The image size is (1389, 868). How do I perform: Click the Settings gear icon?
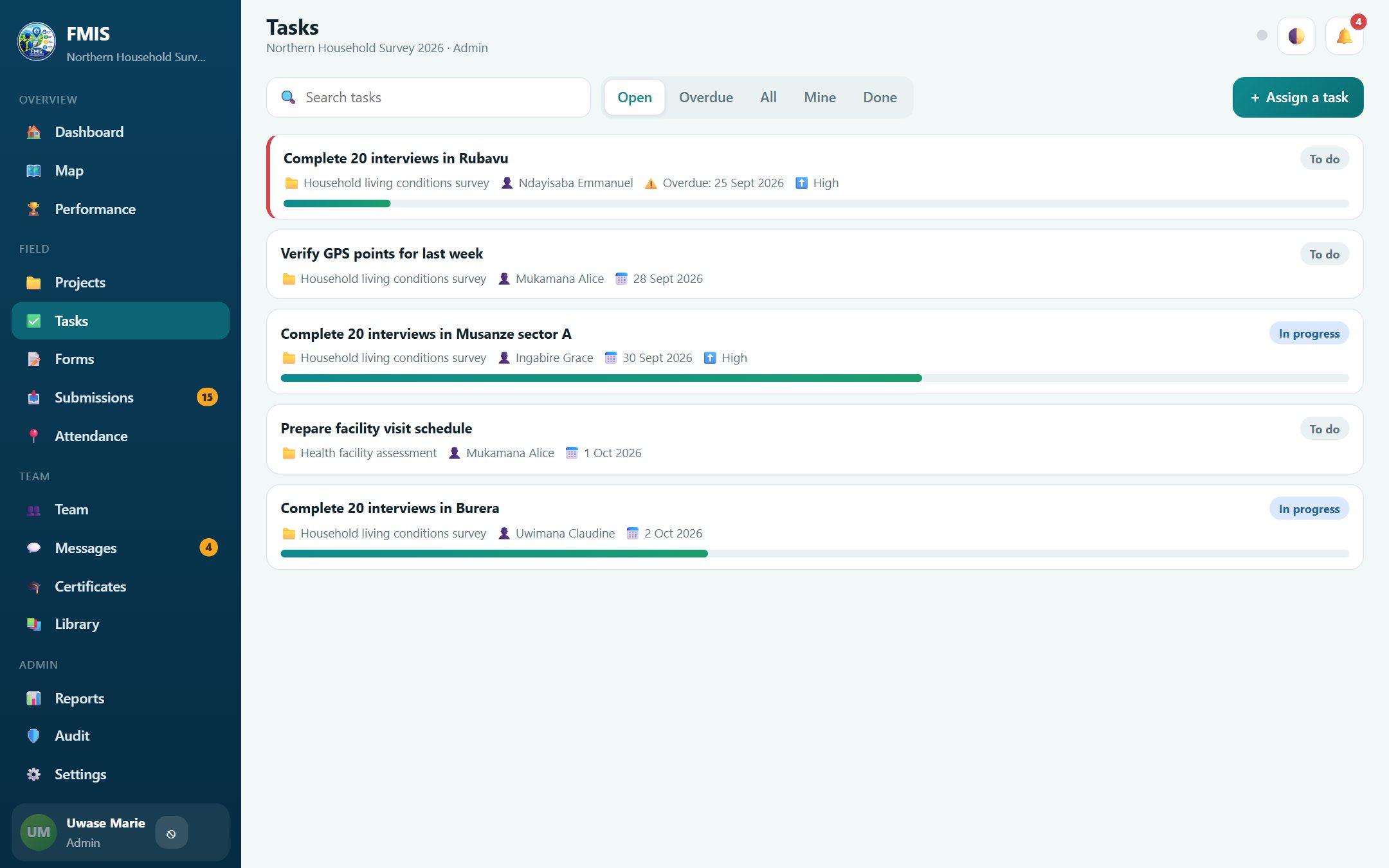click(33, 774)
